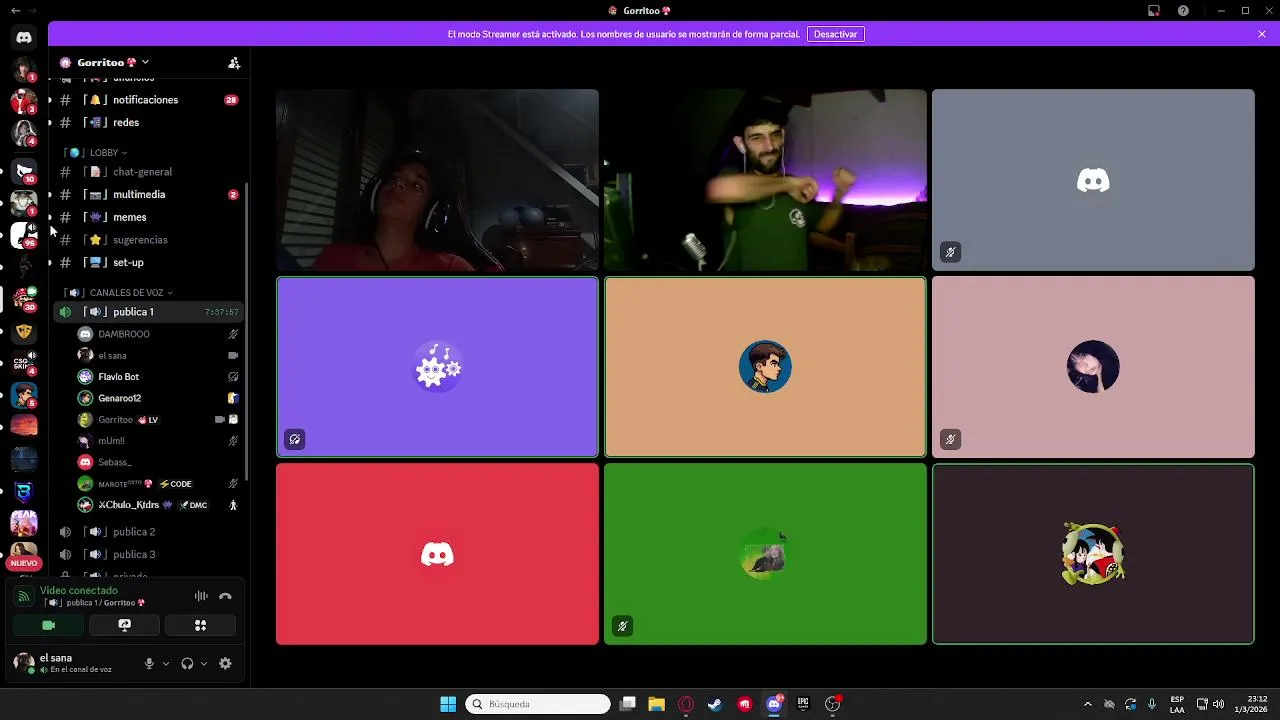Select the publica 1 voice channel
Viewport: 1280px width, 720px height.
(x=147, y=312)
